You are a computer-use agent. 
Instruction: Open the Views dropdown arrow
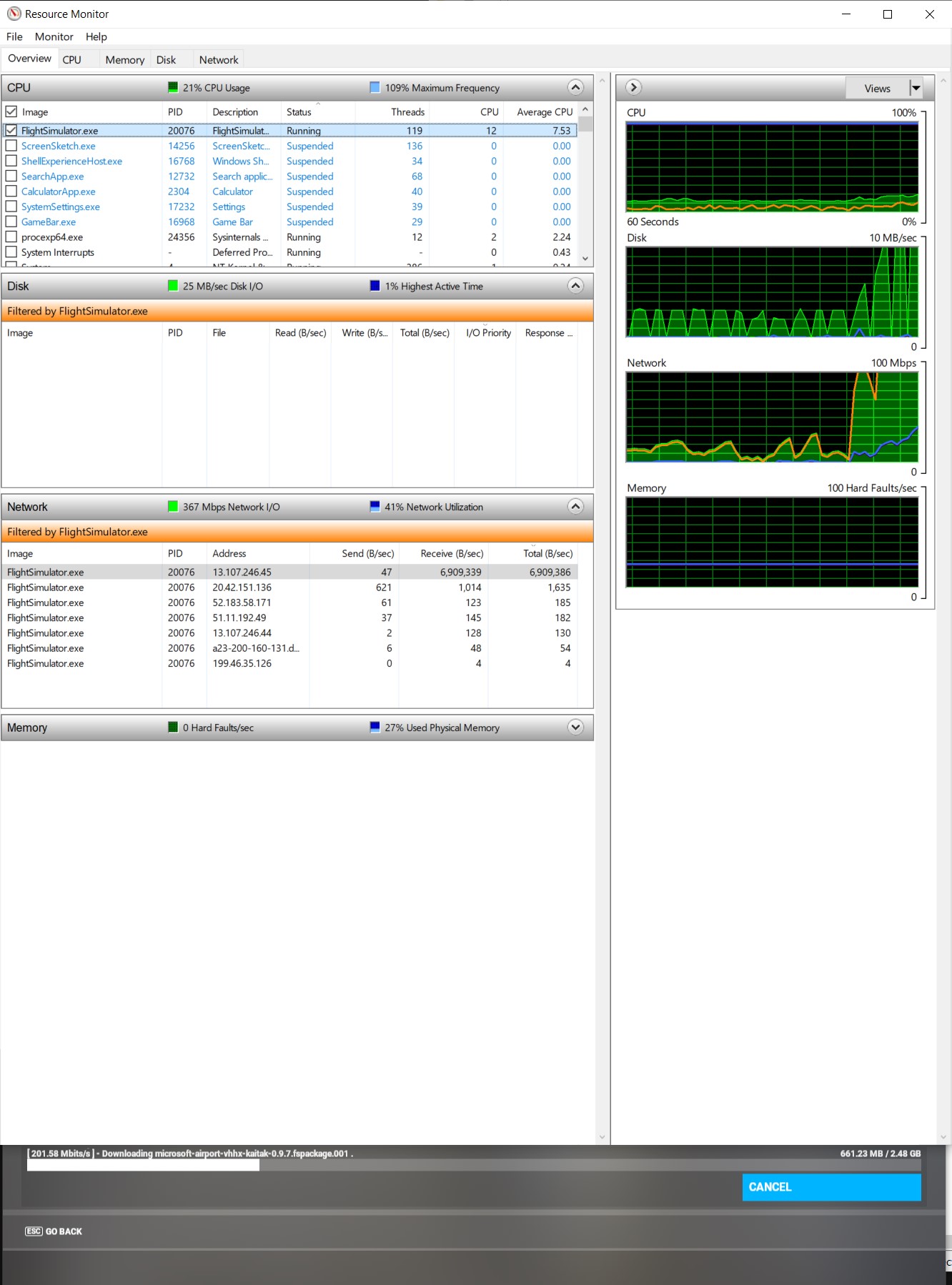tap(916, 88)
